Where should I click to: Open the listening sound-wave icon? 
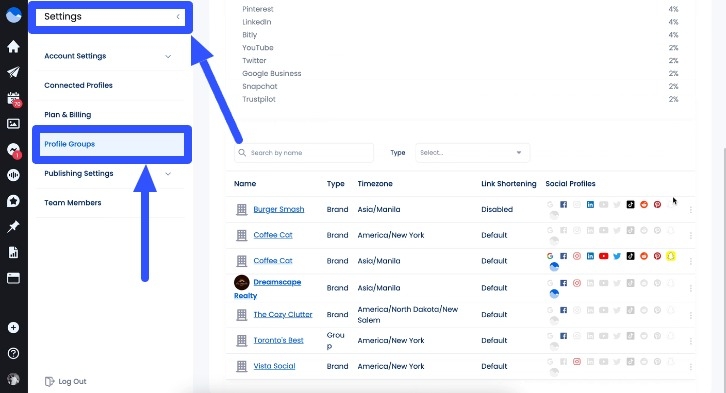[x=13, y=175]
